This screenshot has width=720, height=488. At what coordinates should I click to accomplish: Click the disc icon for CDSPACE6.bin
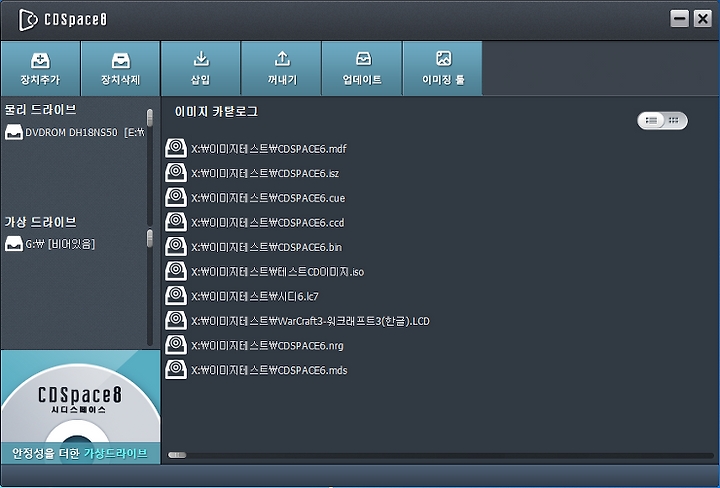176,247
